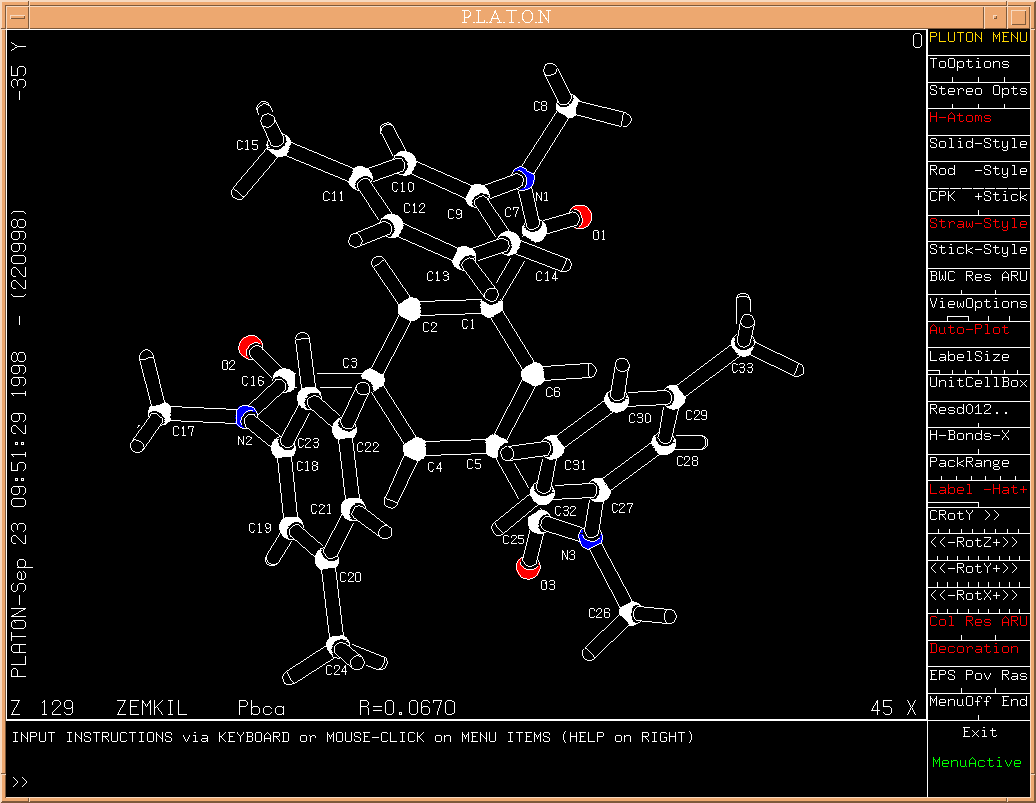This screenshot has height=803, width=1036.
Task: Select Stick-Style rendering
Action: (x=977, y=250)
